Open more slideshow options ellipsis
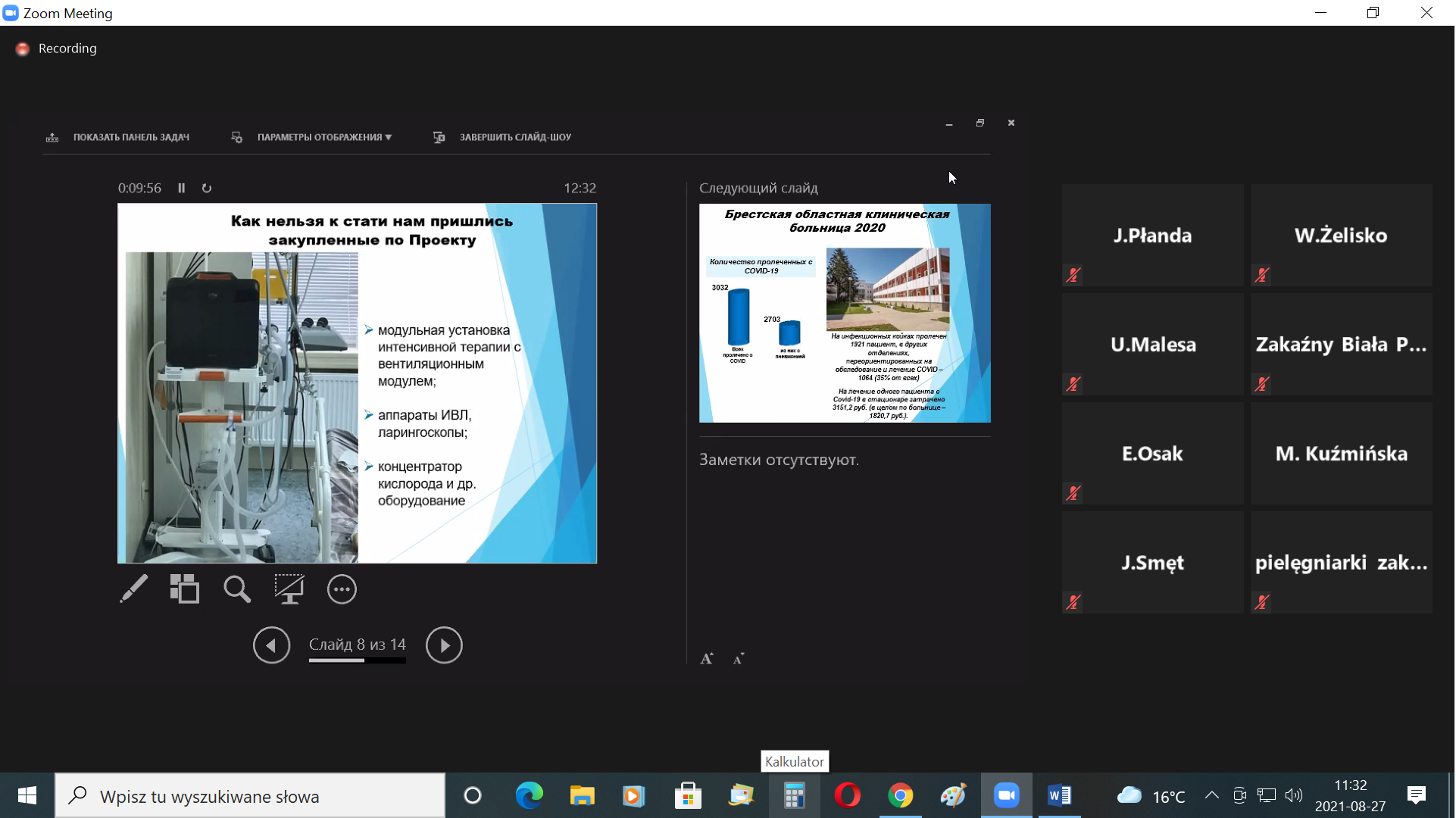 [342, 589]
